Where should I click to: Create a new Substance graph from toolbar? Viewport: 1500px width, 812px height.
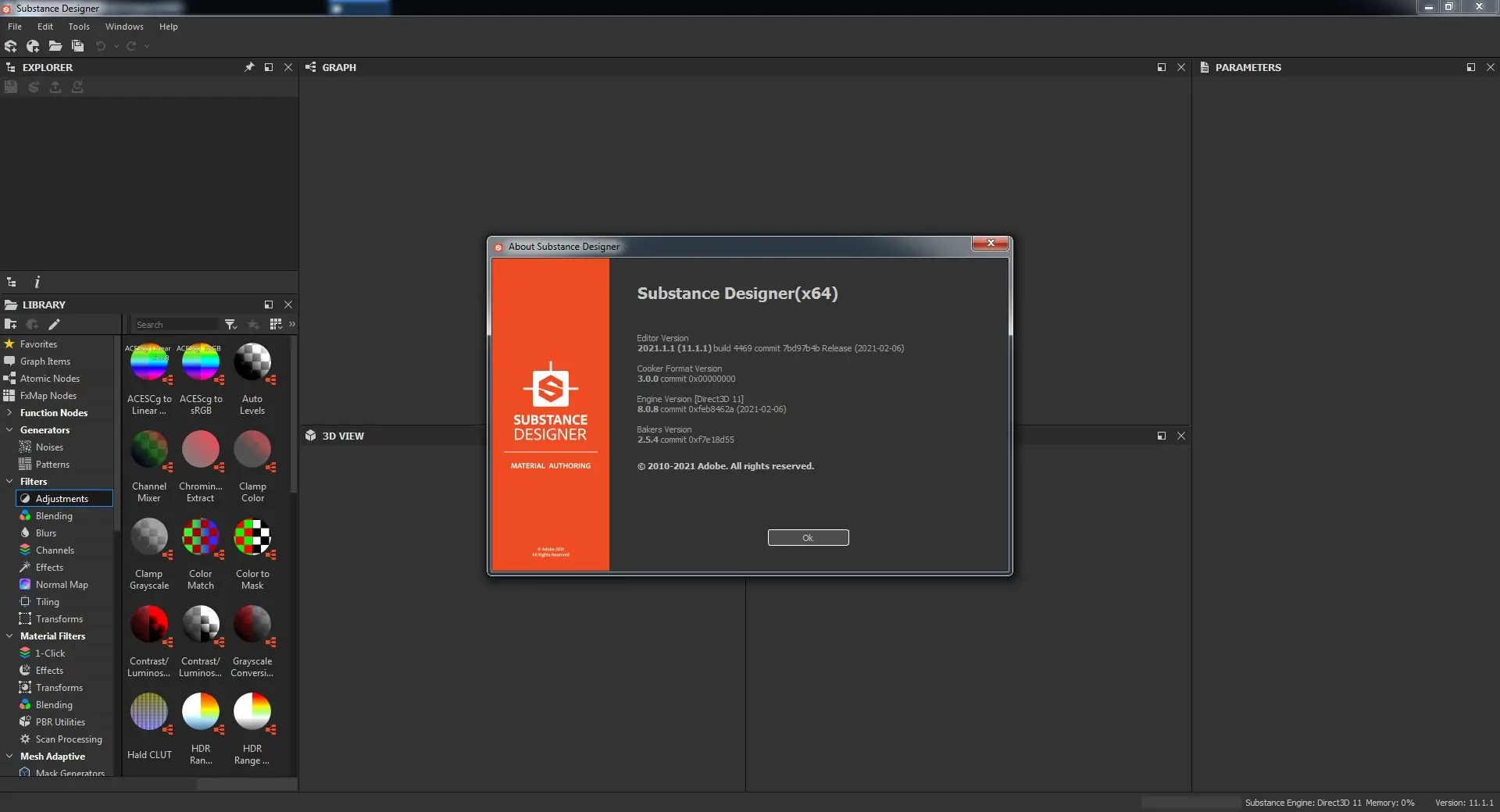(x=11, y=46)
